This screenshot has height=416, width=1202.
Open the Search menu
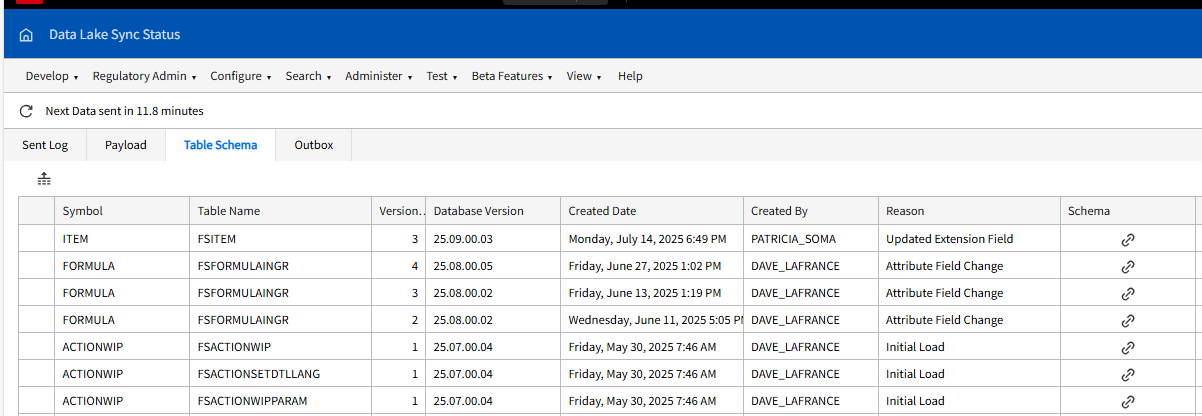pyautogui.click(x=308, y=76)
